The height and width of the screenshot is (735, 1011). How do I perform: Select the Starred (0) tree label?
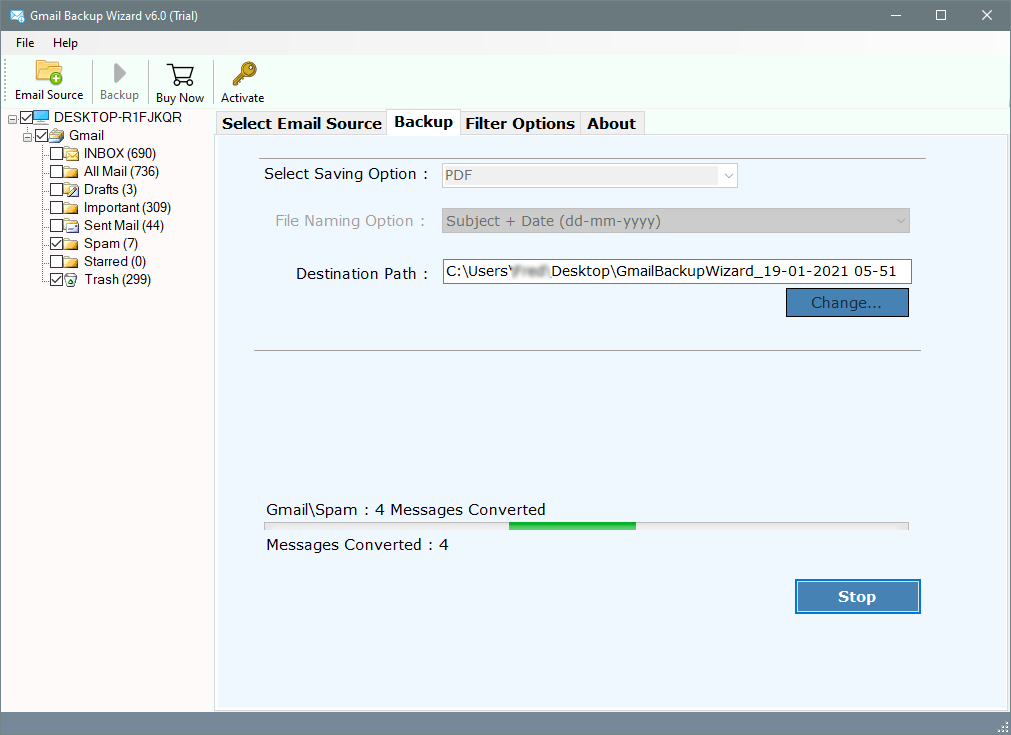(115, 262)
